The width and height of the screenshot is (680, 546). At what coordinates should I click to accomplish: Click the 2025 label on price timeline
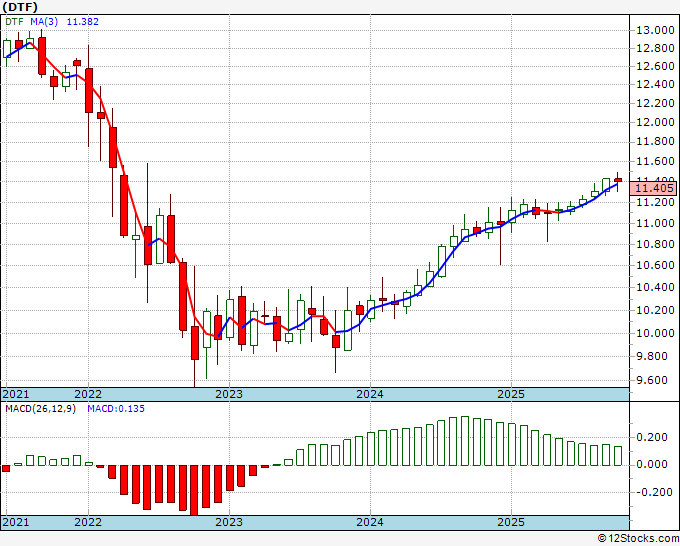click(x=511, y=394)
